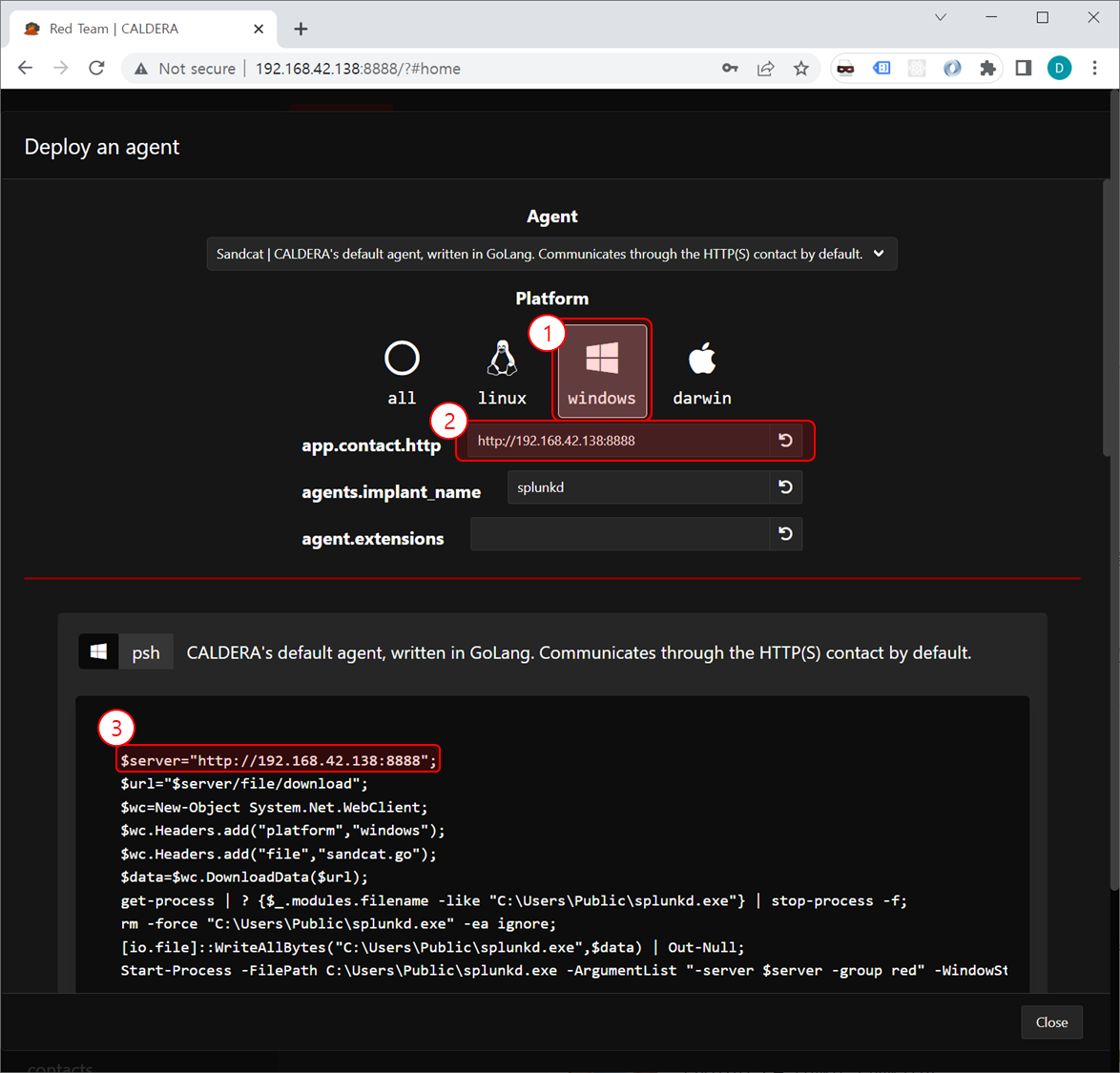Open a new browser tab

coord(301,29)
